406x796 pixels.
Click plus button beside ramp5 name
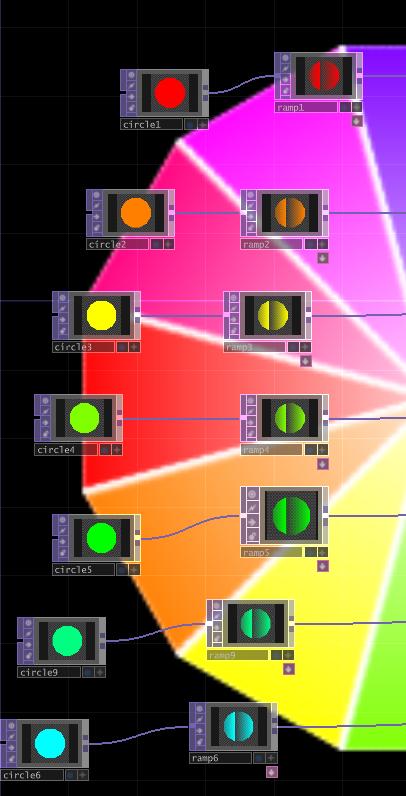[x=323, y=552]
